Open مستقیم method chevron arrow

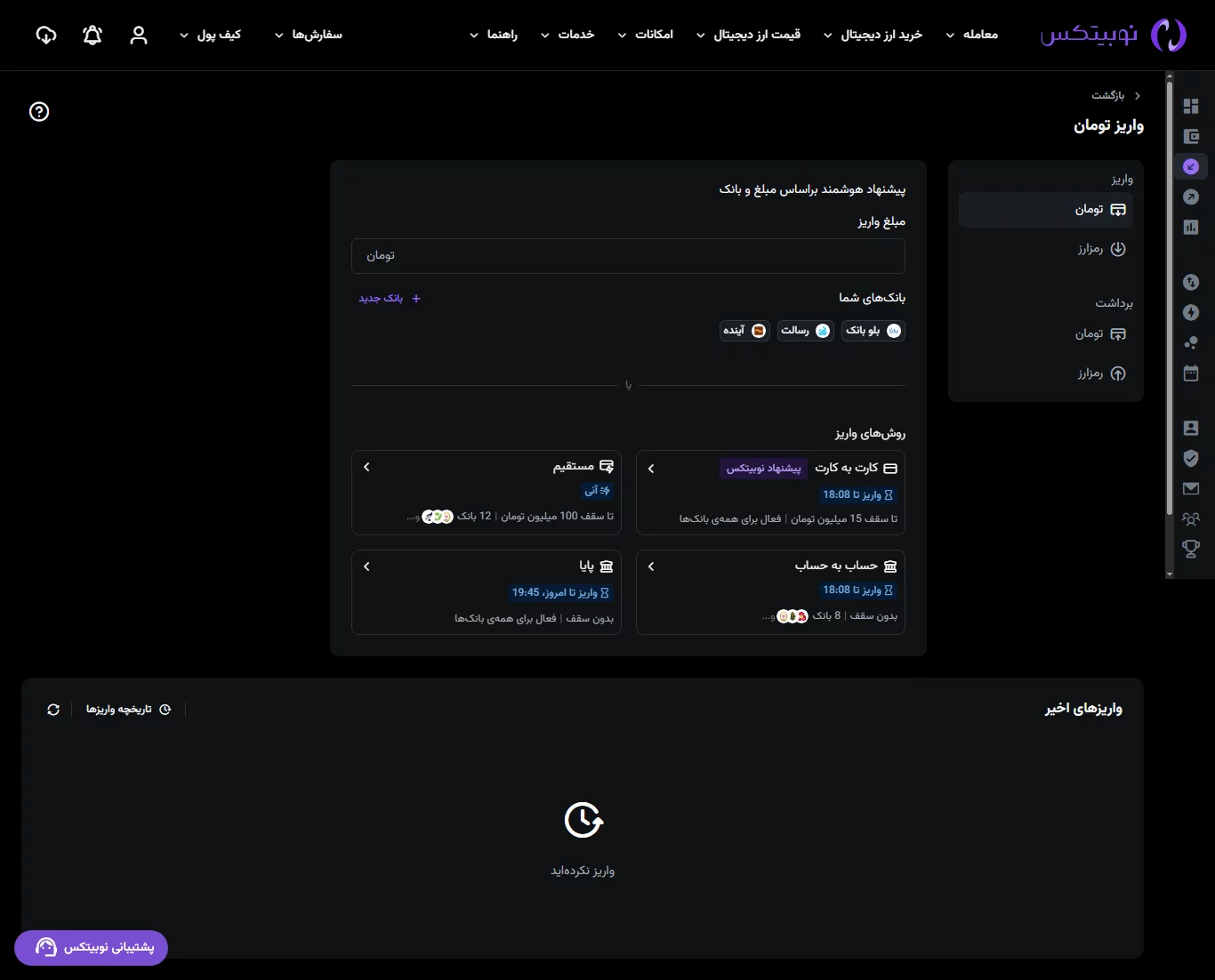coord(366,467)
